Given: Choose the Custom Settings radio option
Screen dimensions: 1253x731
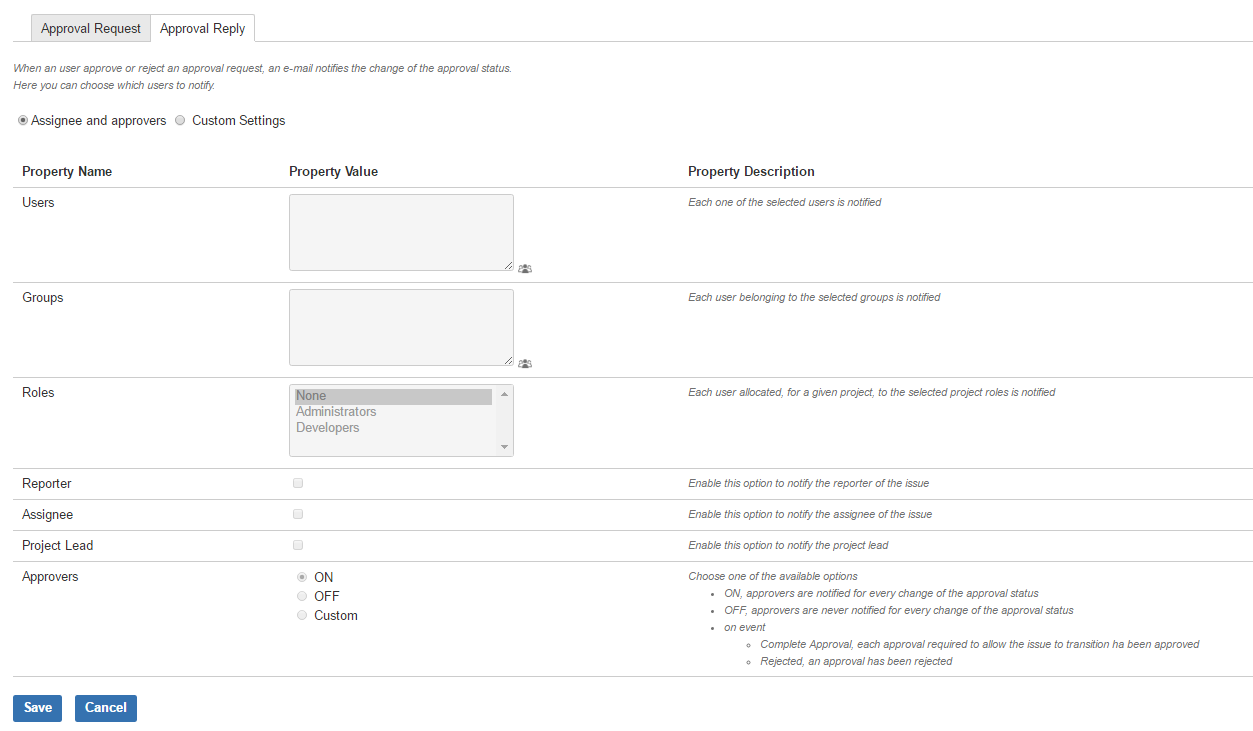Looking at the screenshot, I should point(180,120).
